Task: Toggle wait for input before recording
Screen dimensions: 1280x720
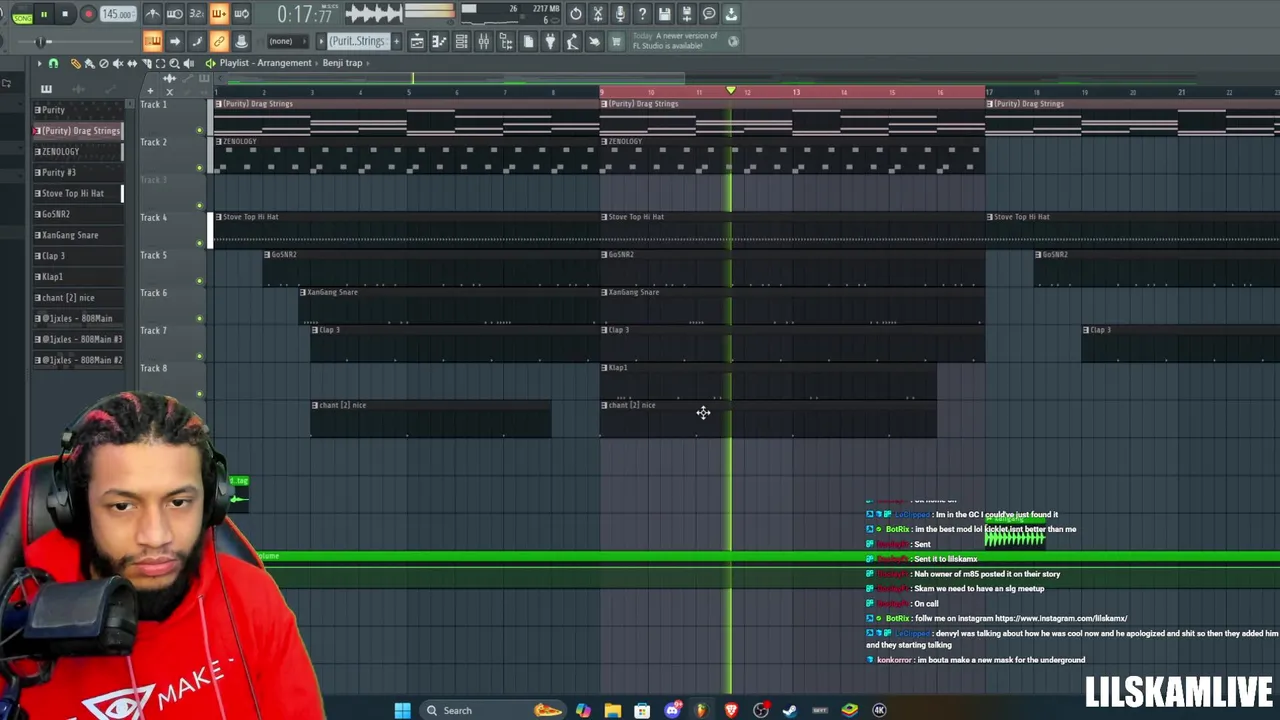Action: point(175,14)
